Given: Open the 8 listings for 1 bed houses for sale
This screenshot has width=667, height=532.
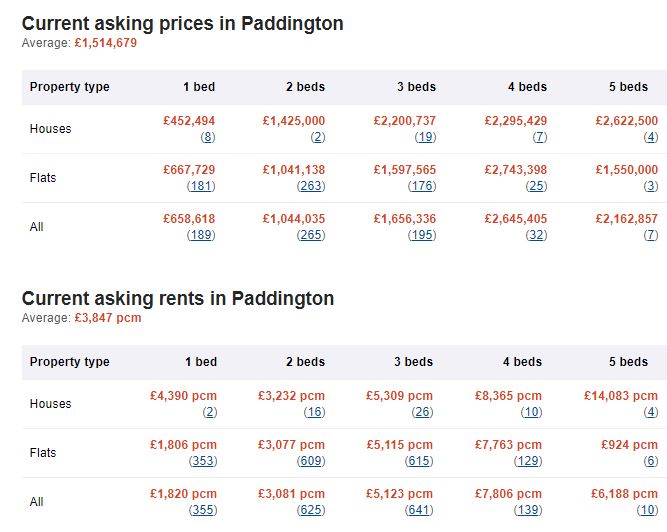Looking at the screenshot, I should pyautogui.click(x=208, y=137).
